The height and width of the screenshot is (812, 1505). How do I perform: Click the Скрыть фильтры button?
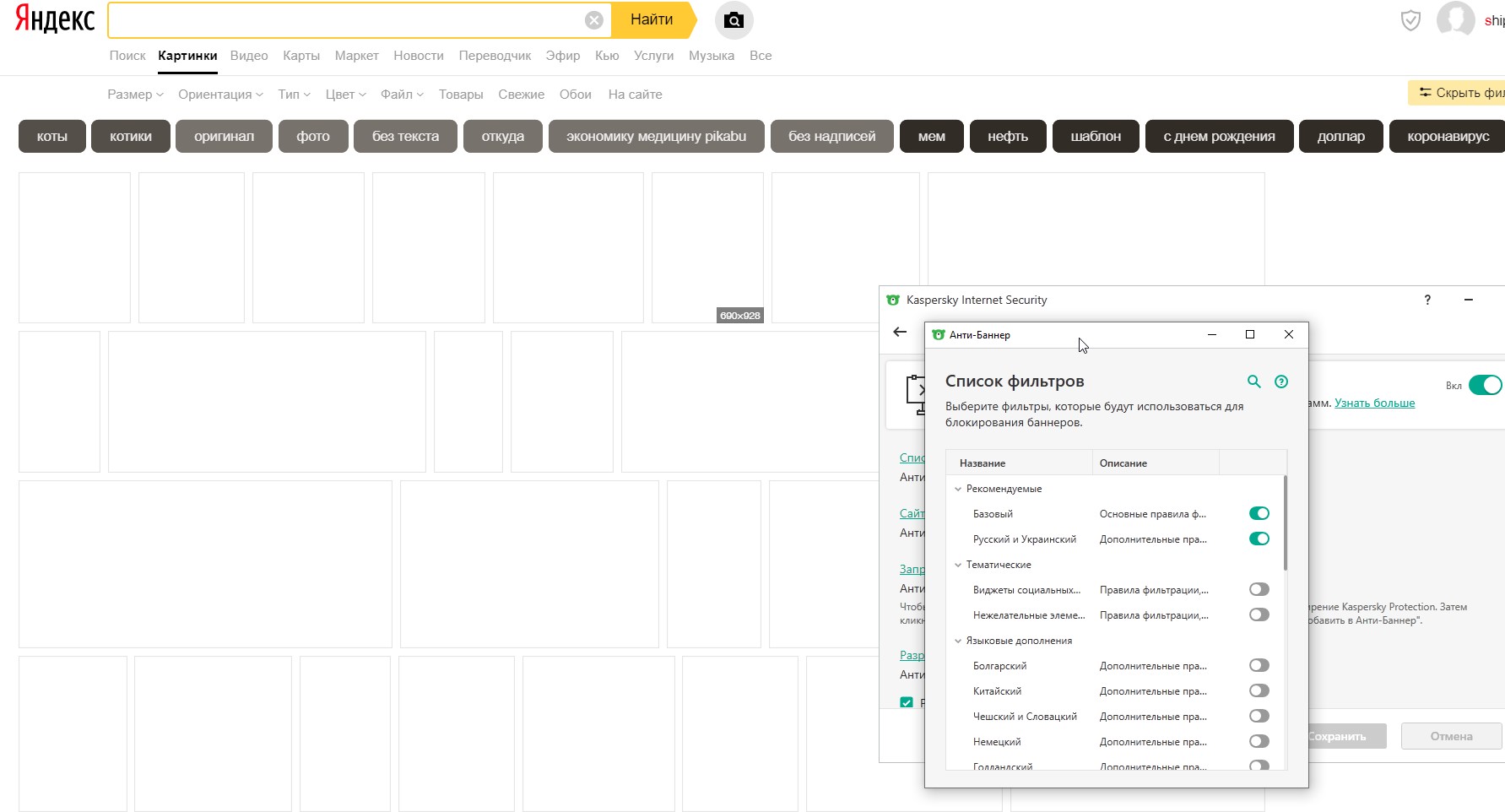1457,93
